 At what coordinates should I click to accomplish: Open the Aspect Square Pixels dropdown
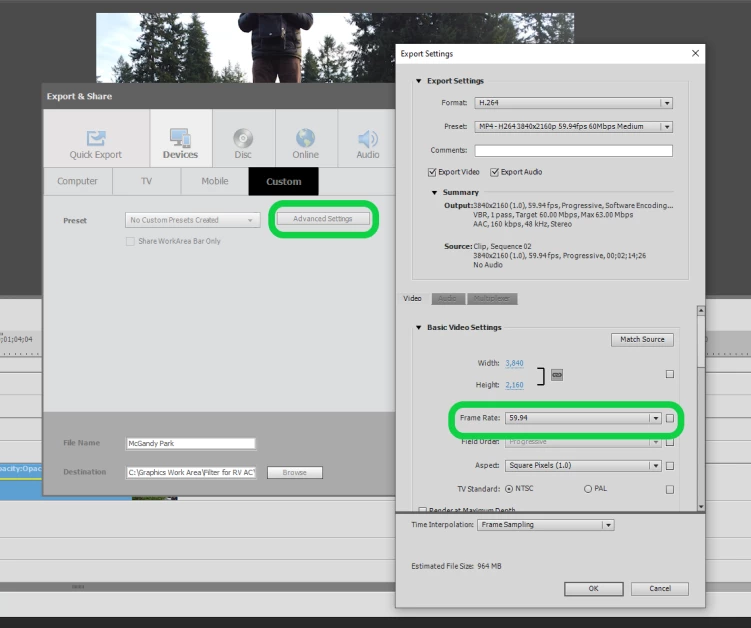click(583, 466)
